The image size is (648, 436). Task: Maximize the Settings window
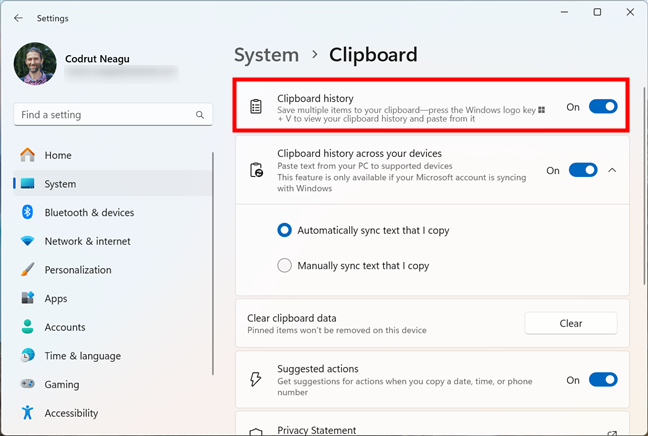597,12
